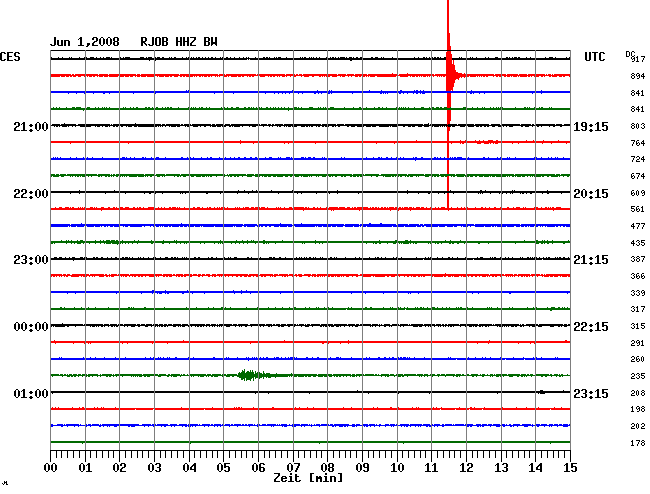Click the DC value "315"
Viewport: 650px width, 494px height.
[638, 326]
